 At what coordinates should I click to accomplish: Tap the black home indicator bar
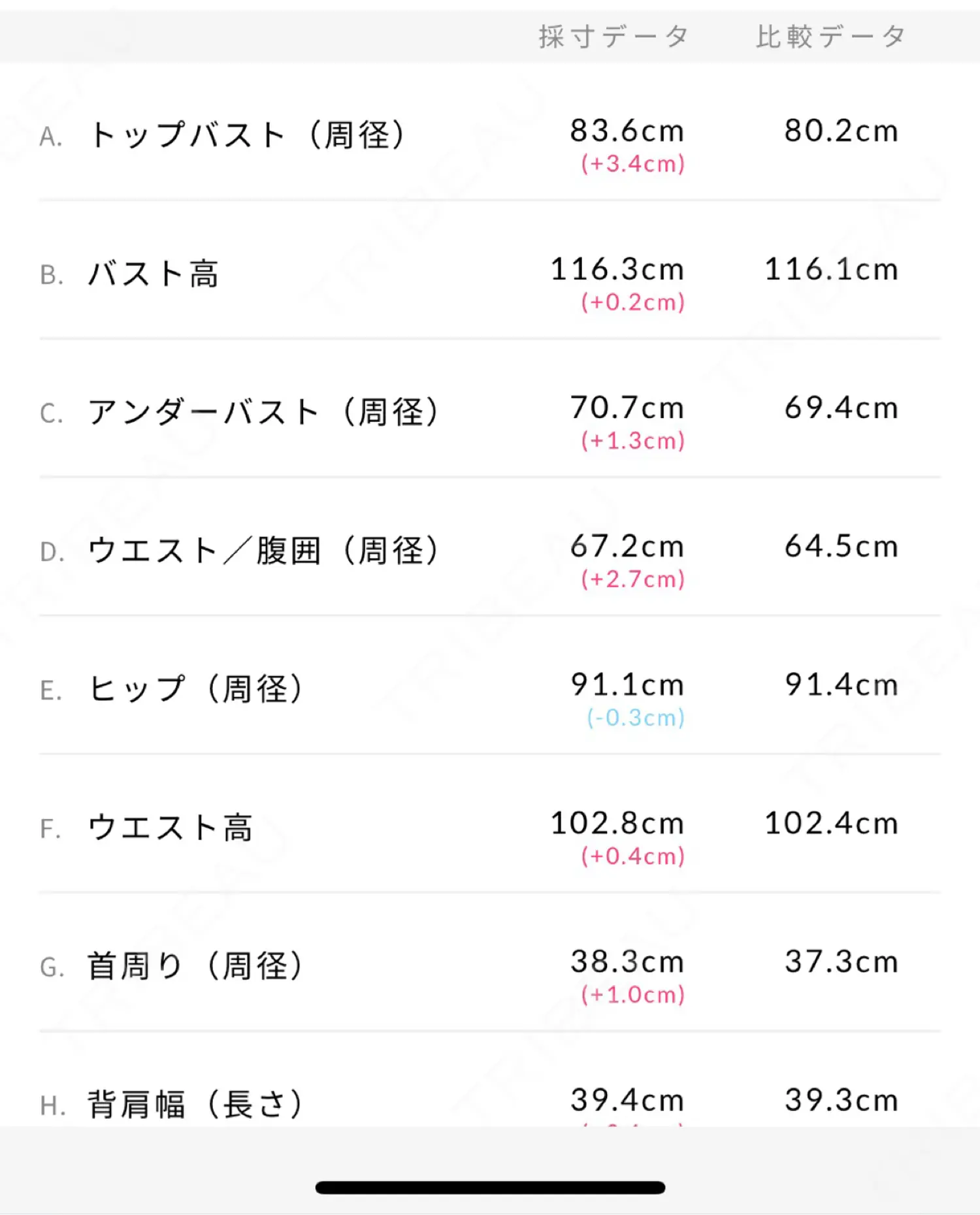pos(490,1188)
